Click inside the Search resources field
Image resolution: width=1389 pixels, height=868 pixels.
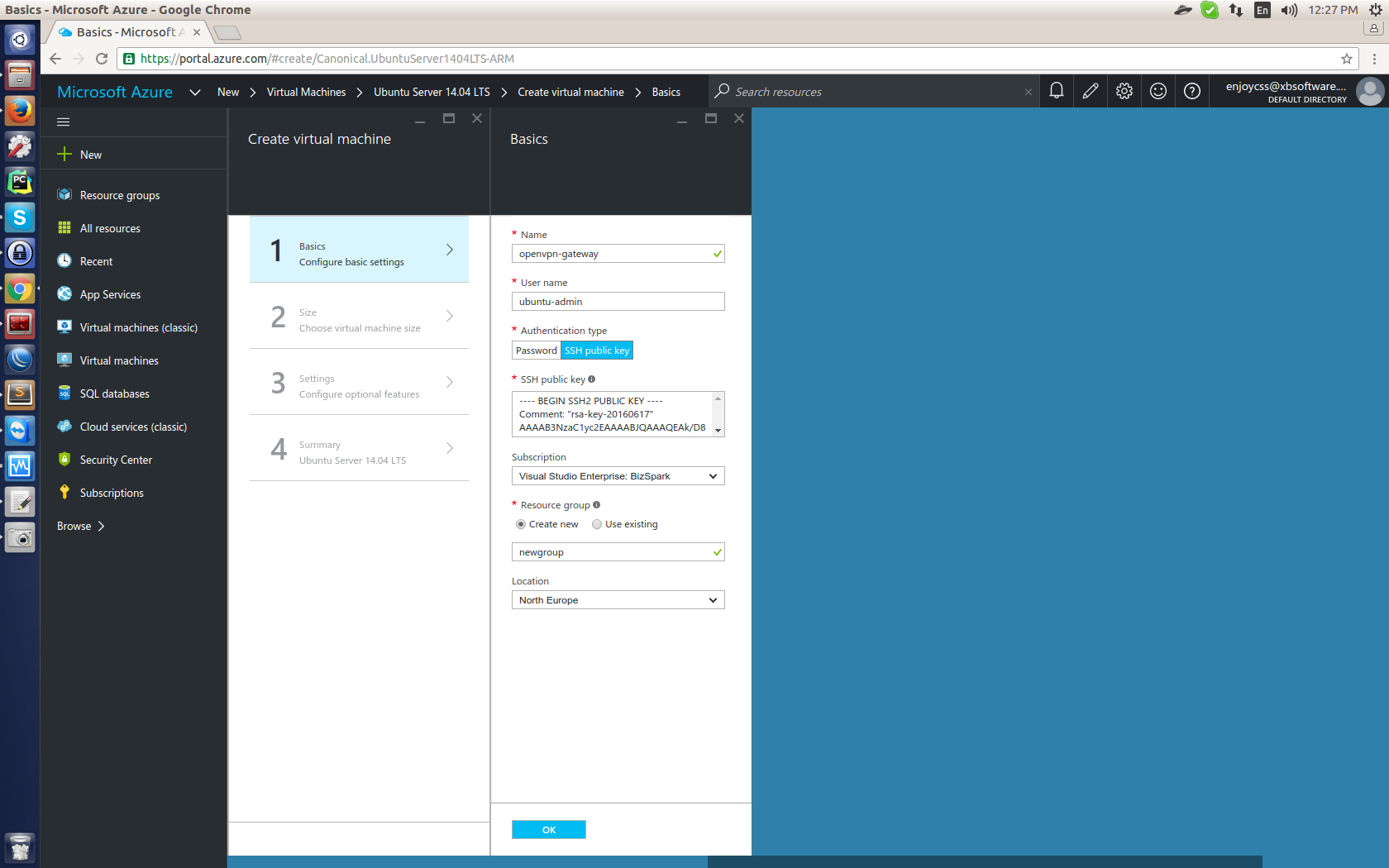click(827, 91)
